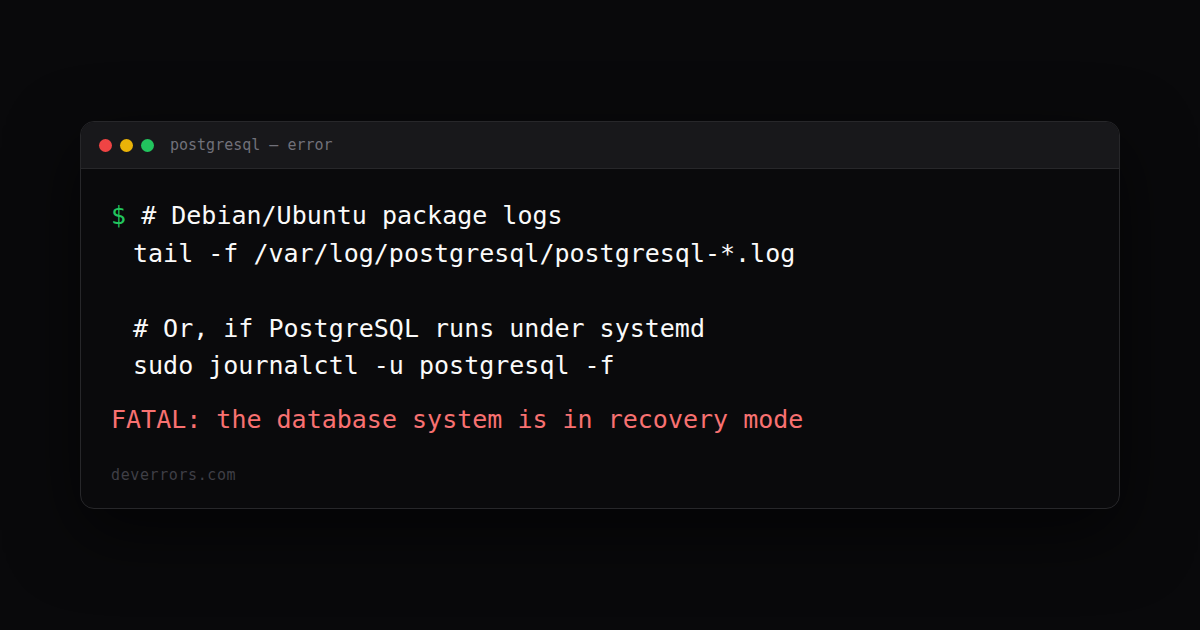Viewport: 1200px width, 630px height.
Task: Select the window title 'postgresql — error'
Action: pyautogui.click(x=251, y=145)
